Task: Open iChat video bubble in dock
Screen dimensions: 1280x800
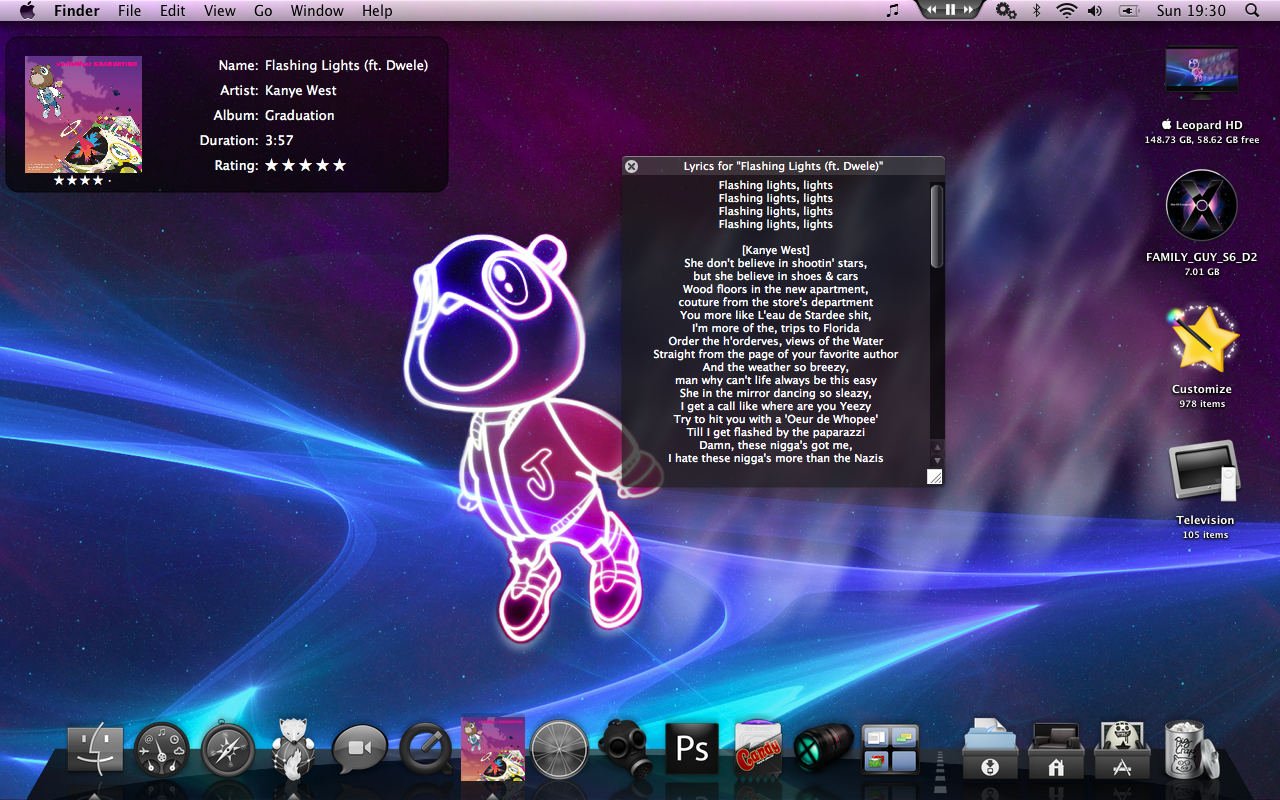Action: [x=360, y=750]
